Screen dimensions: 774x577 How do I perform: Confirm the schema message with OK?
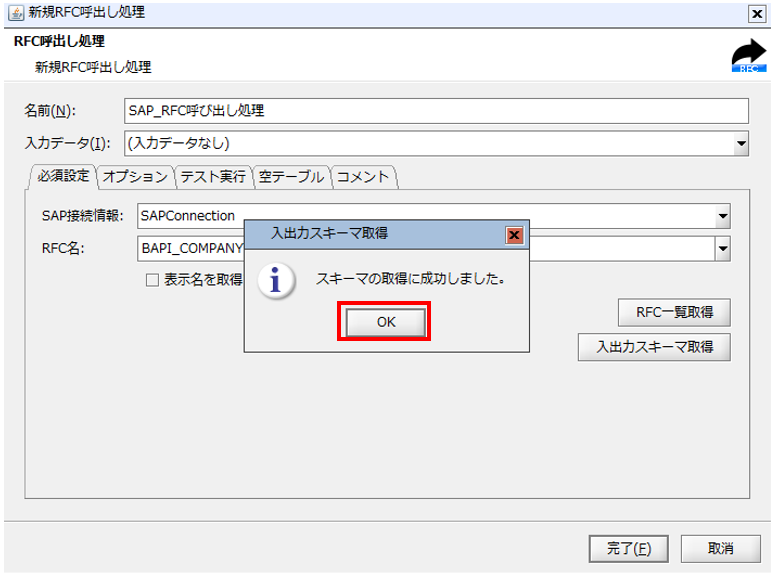[386, 322]
